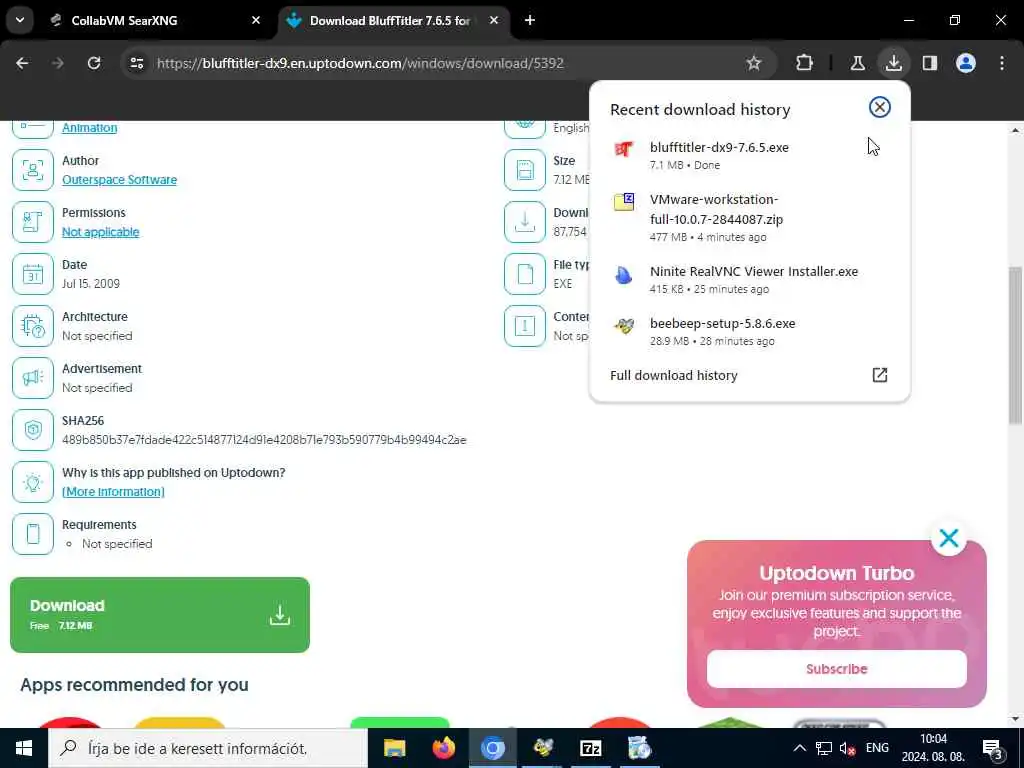Click the open-in-new-tab icon for download history
Viewport: 1024px width, 768px height.
click(880, 375)
